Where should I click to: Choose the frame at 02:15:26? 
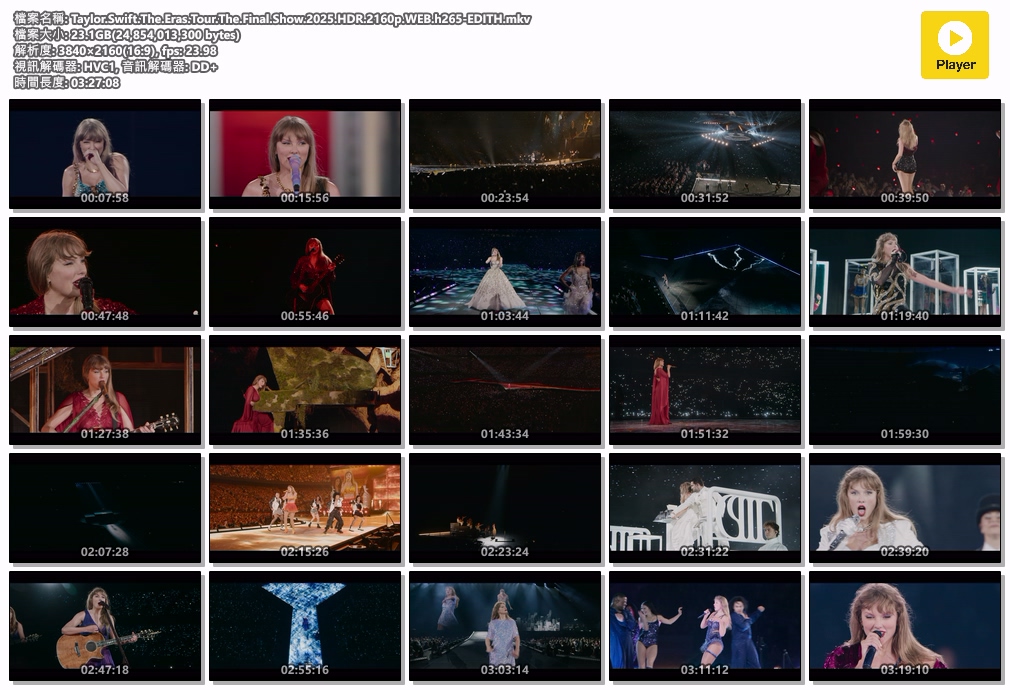[305, 508]
